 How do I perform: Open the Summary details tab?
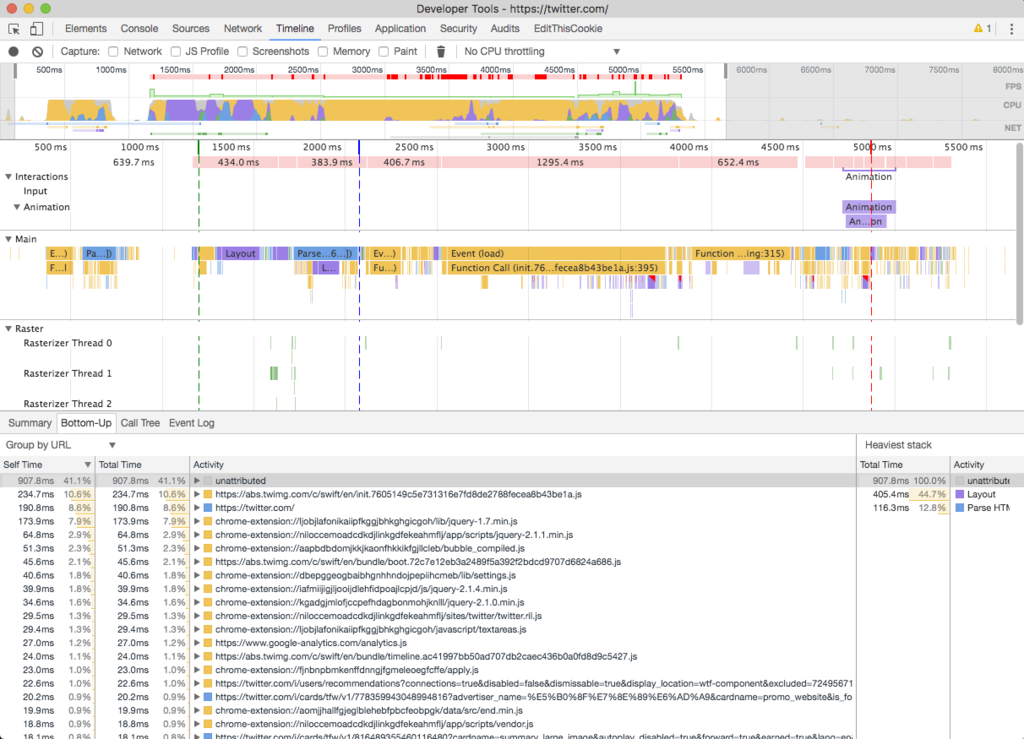[x=29, y=423]
